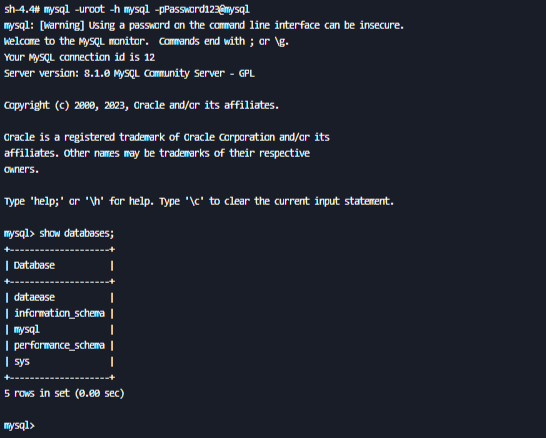
Task: Click the Database column header
Action: (x=34, y=265)
